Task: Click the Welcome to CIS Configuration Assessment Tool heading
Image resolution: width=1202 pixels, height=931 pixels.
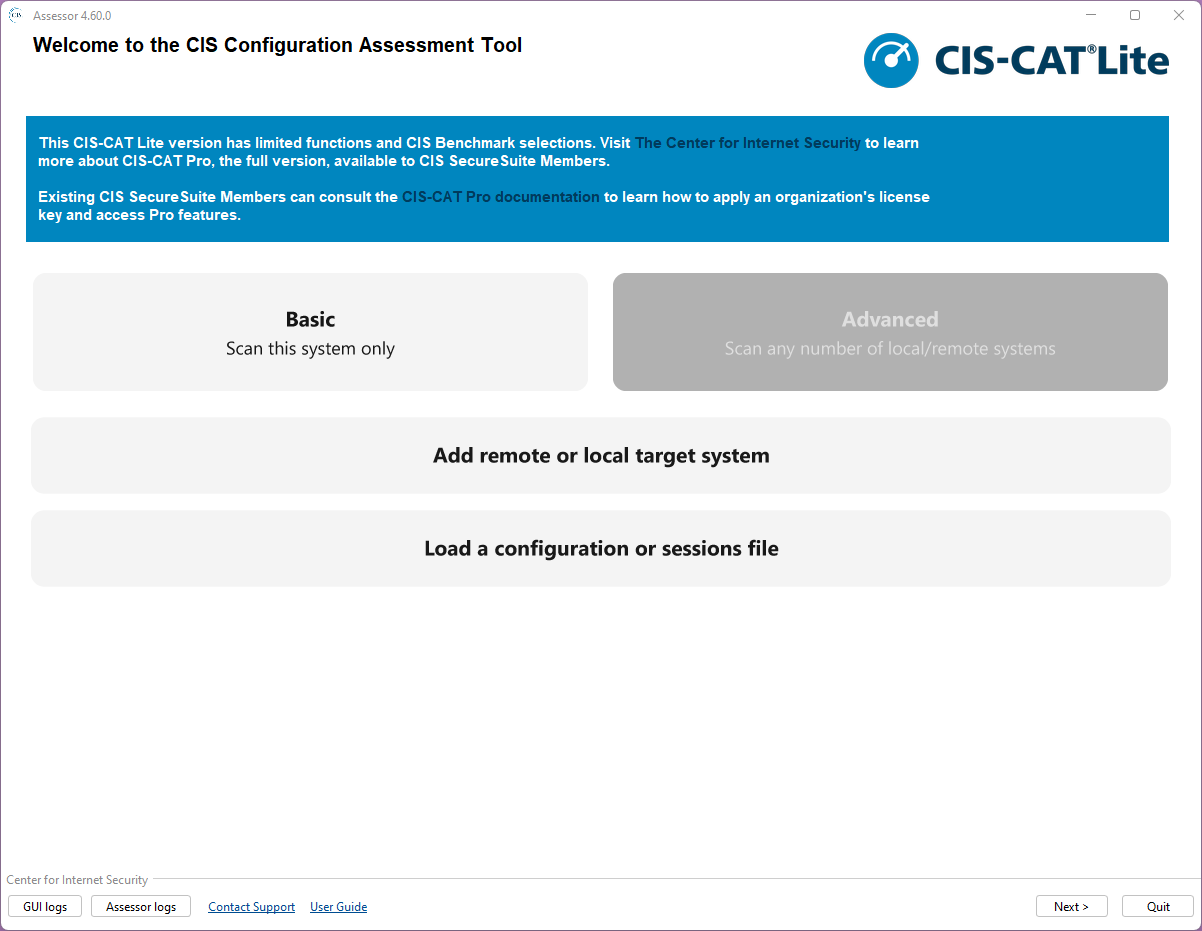Action: [x=277, y=45]
